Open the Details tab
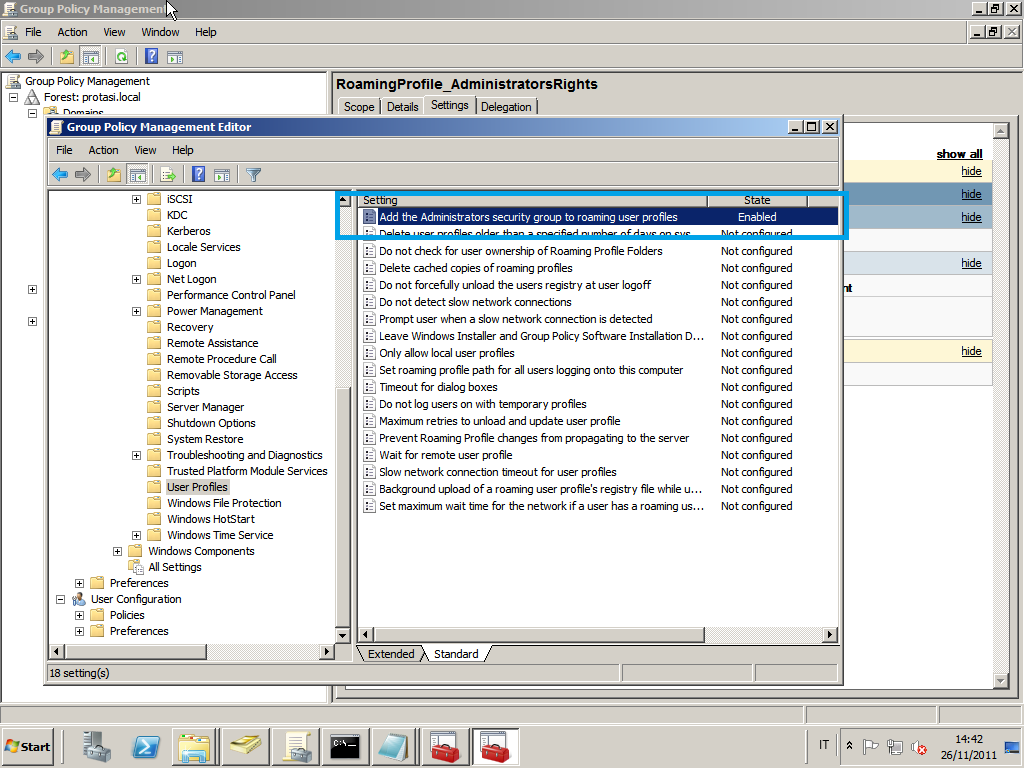This screenshot has width=1024, height=768. (402, 106)
